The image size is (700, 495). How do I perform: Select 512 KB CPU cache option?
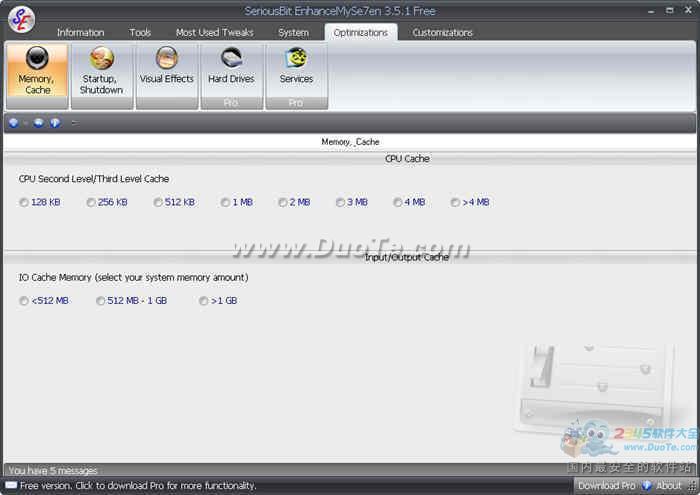174,202
